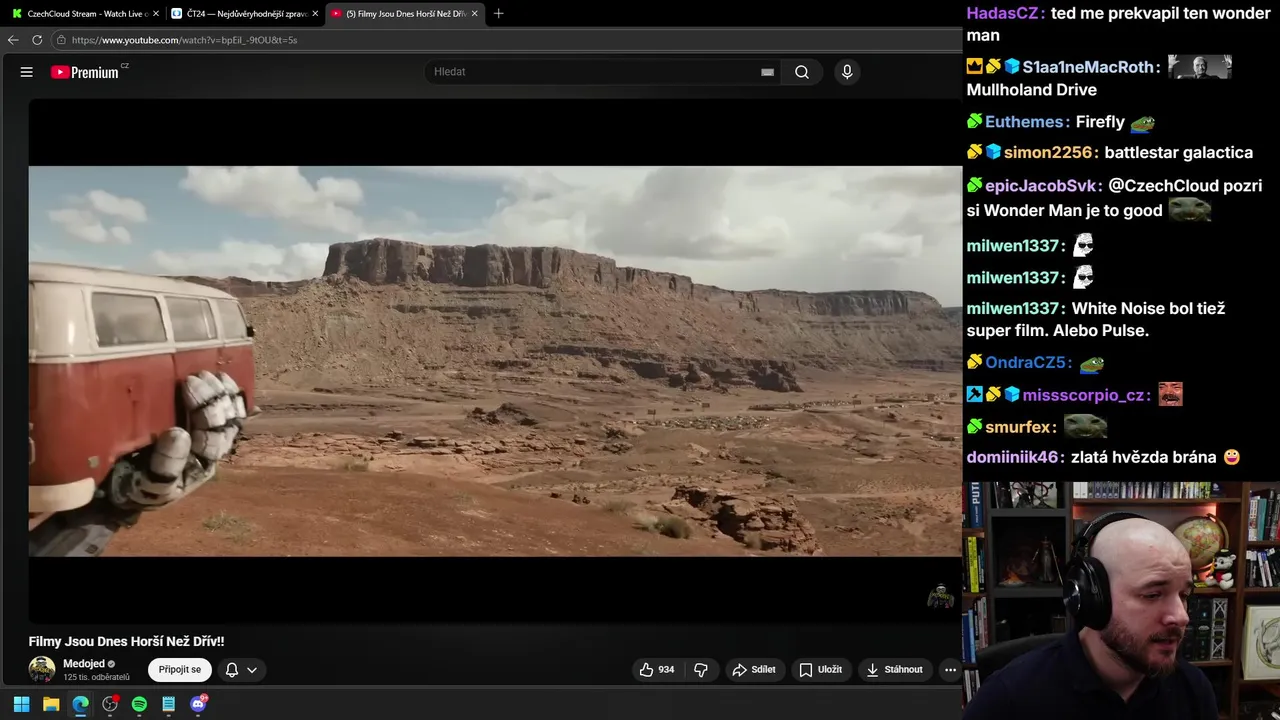Click subscriber count 125 tis. odběratelů
This screenshot has height=720, width=1280.
pyautogui.click(x=96, y=678)
